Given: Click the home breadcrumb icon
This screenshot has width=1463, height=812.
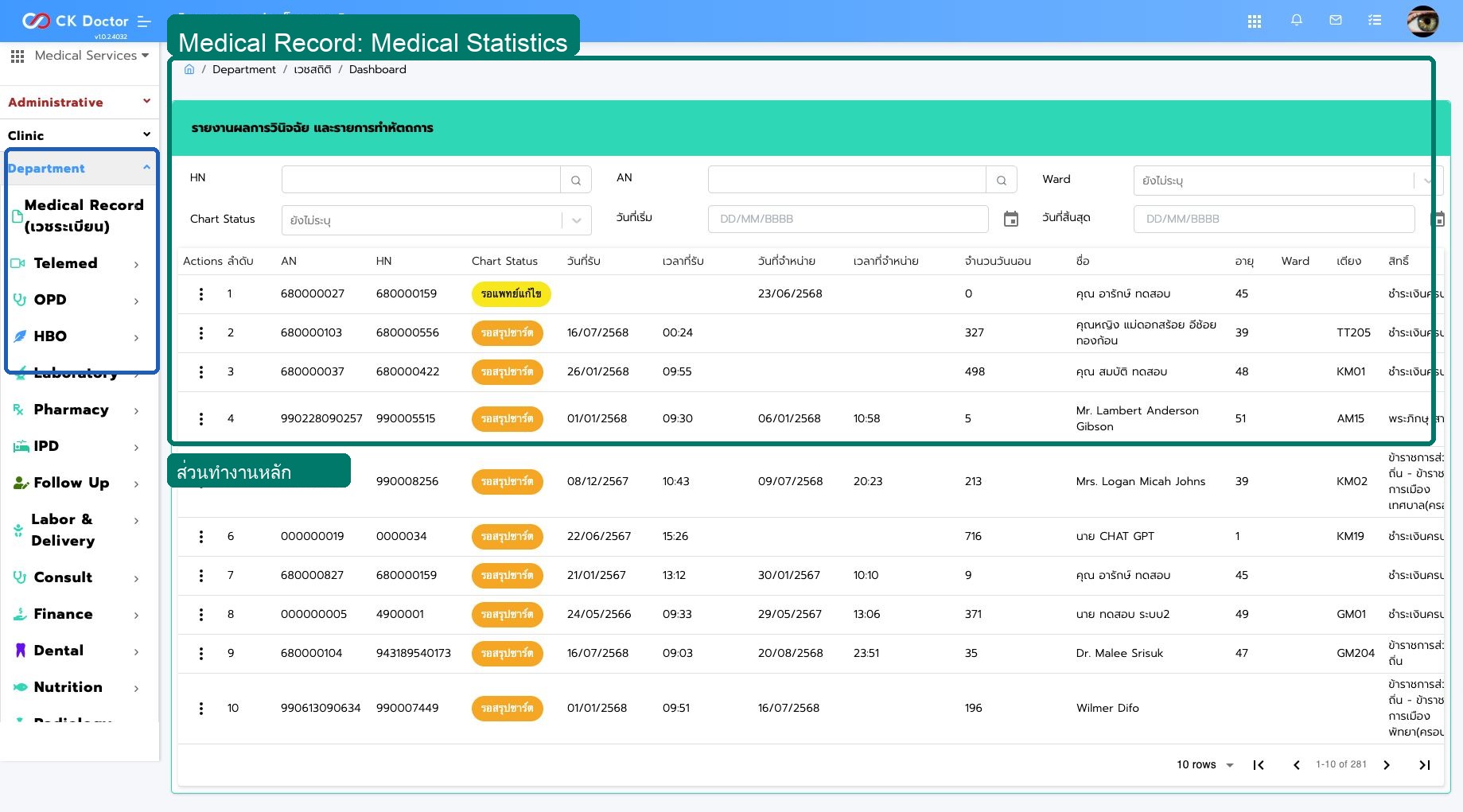Looking at the screenshot, I should point(189,69).
